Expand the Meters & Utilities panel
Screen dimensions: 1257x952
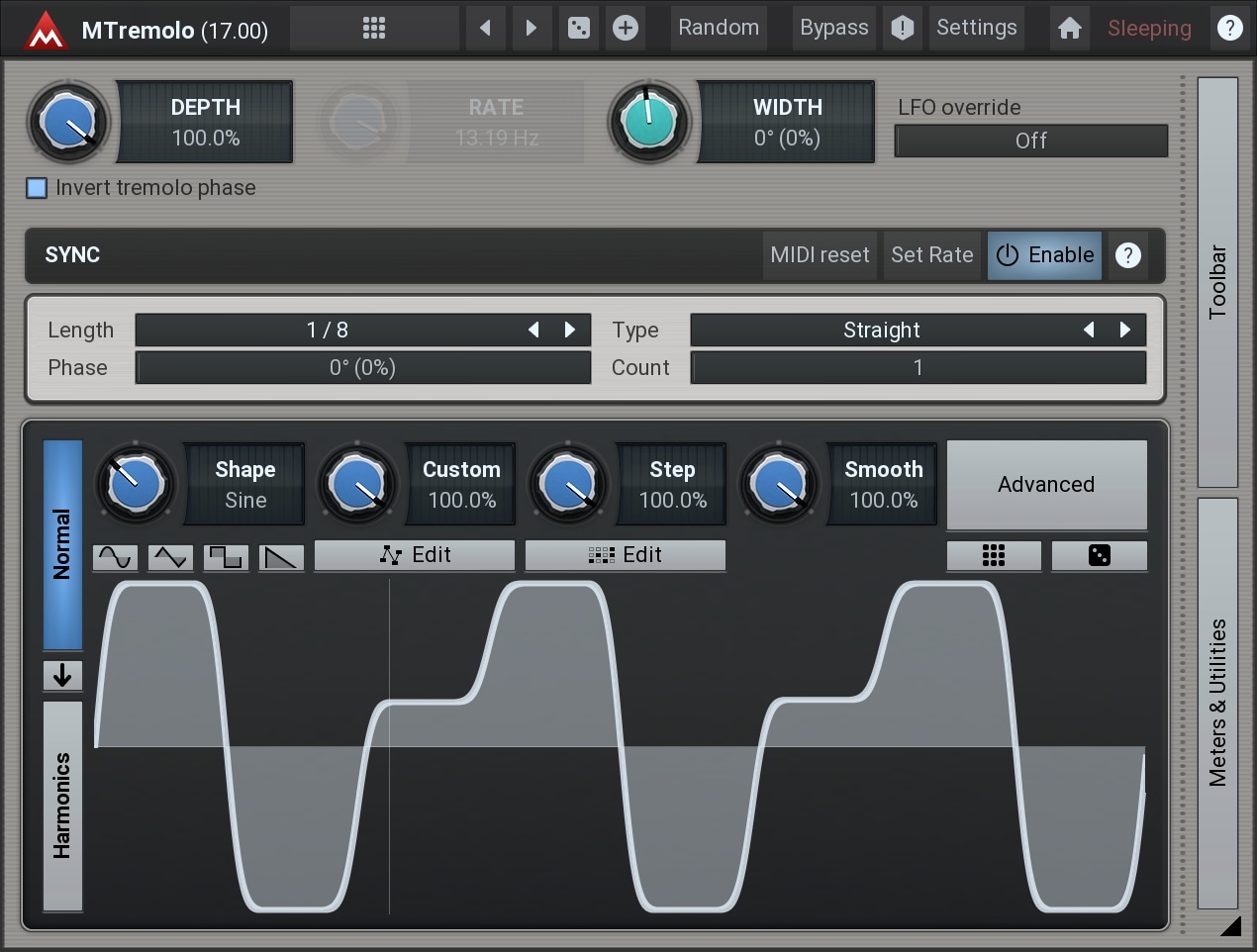coord(1217,703)
